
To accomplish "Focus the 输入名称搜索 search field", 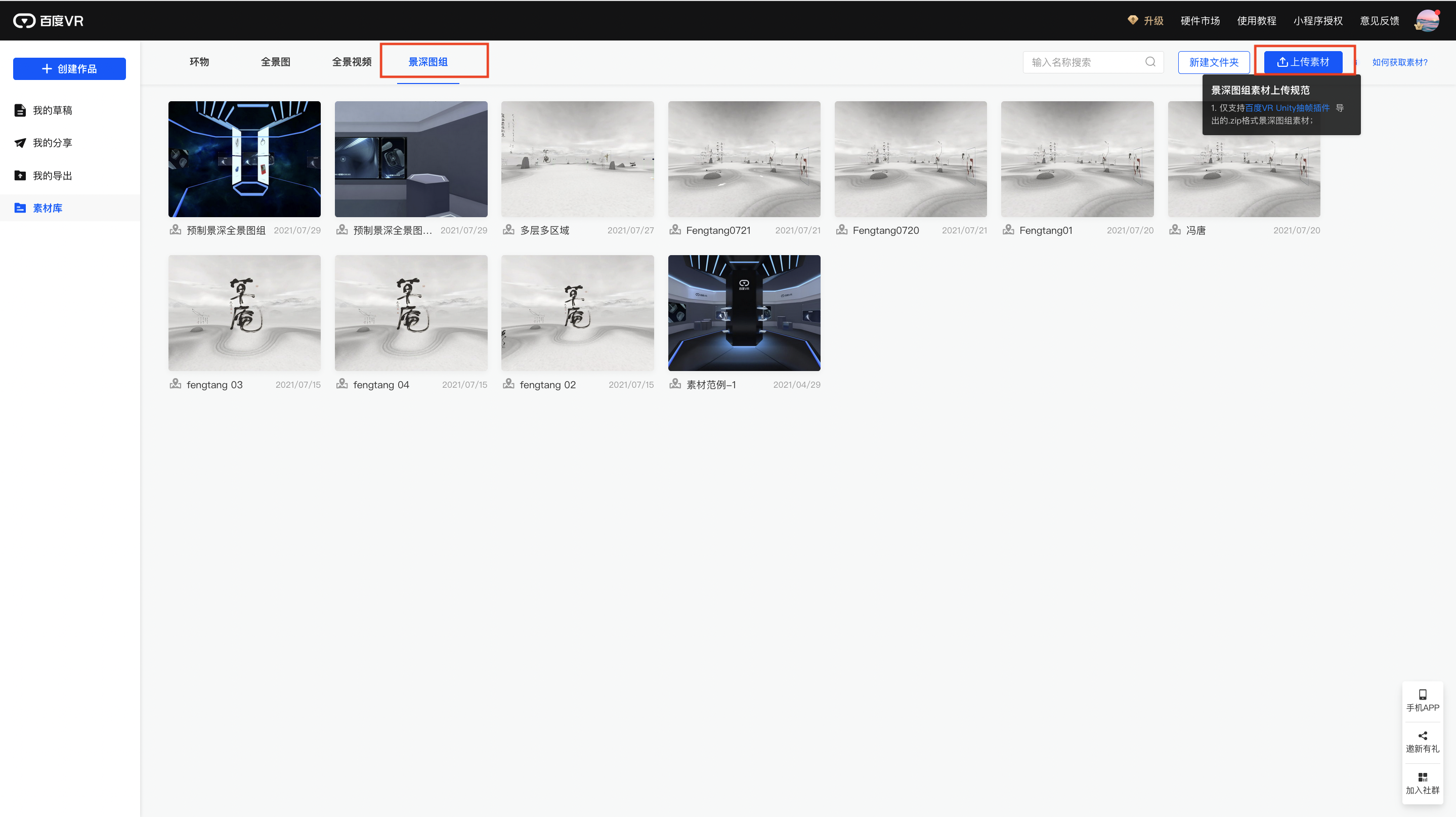I will click(x=1093, y=62).
